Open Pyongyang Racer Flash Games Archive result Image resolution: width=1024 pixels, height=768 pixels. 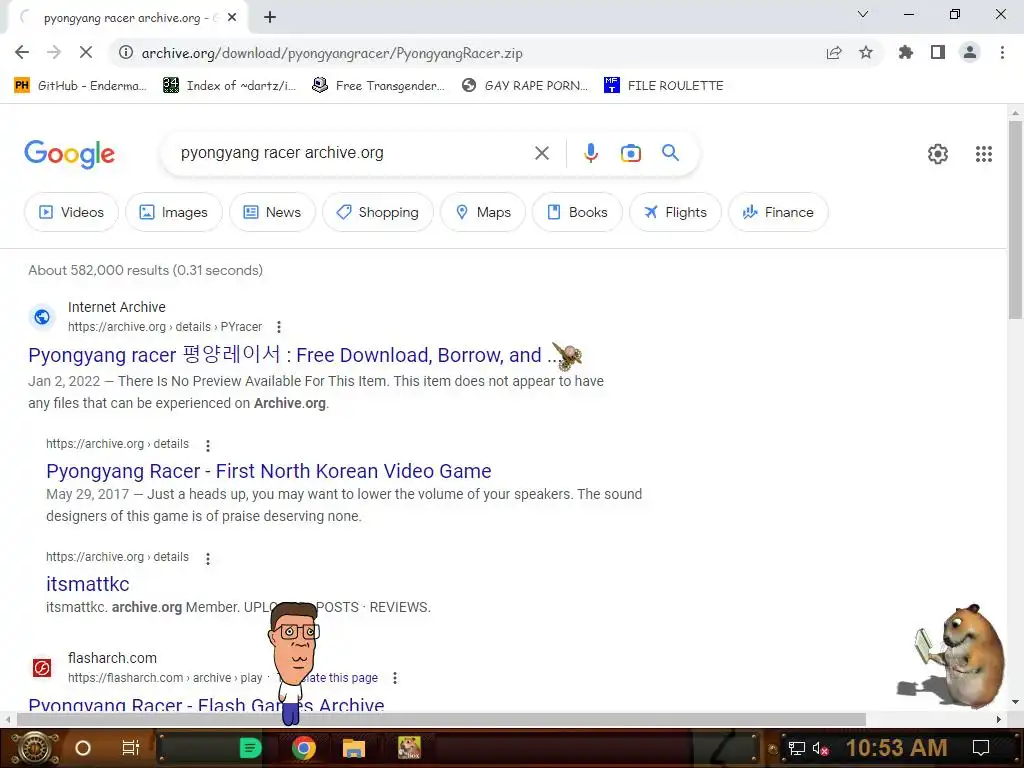[x=206, y=703]
